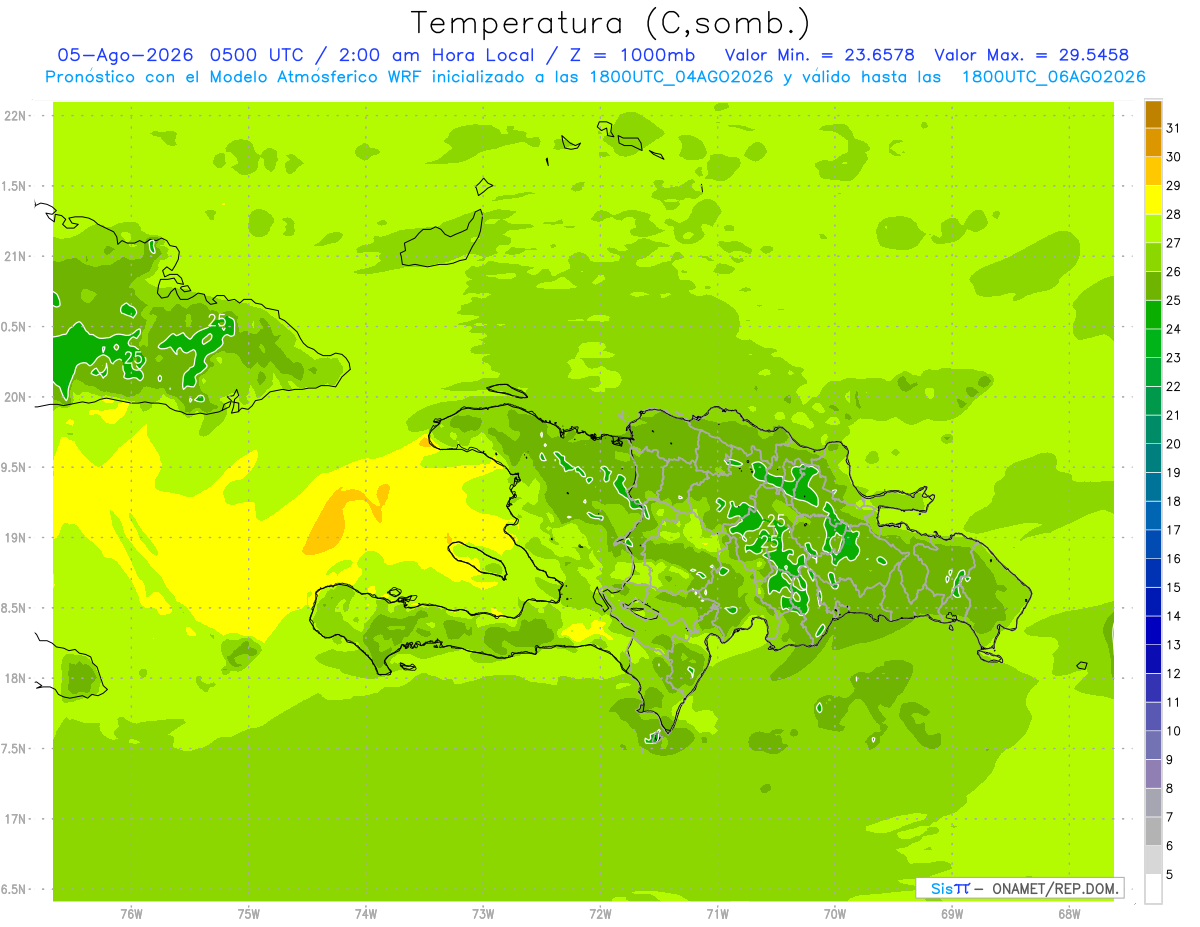This screenshot has height=927, width=1200.
Task: Click legend value '24'
Action: pyautogui.click(x=1174, y=329)
